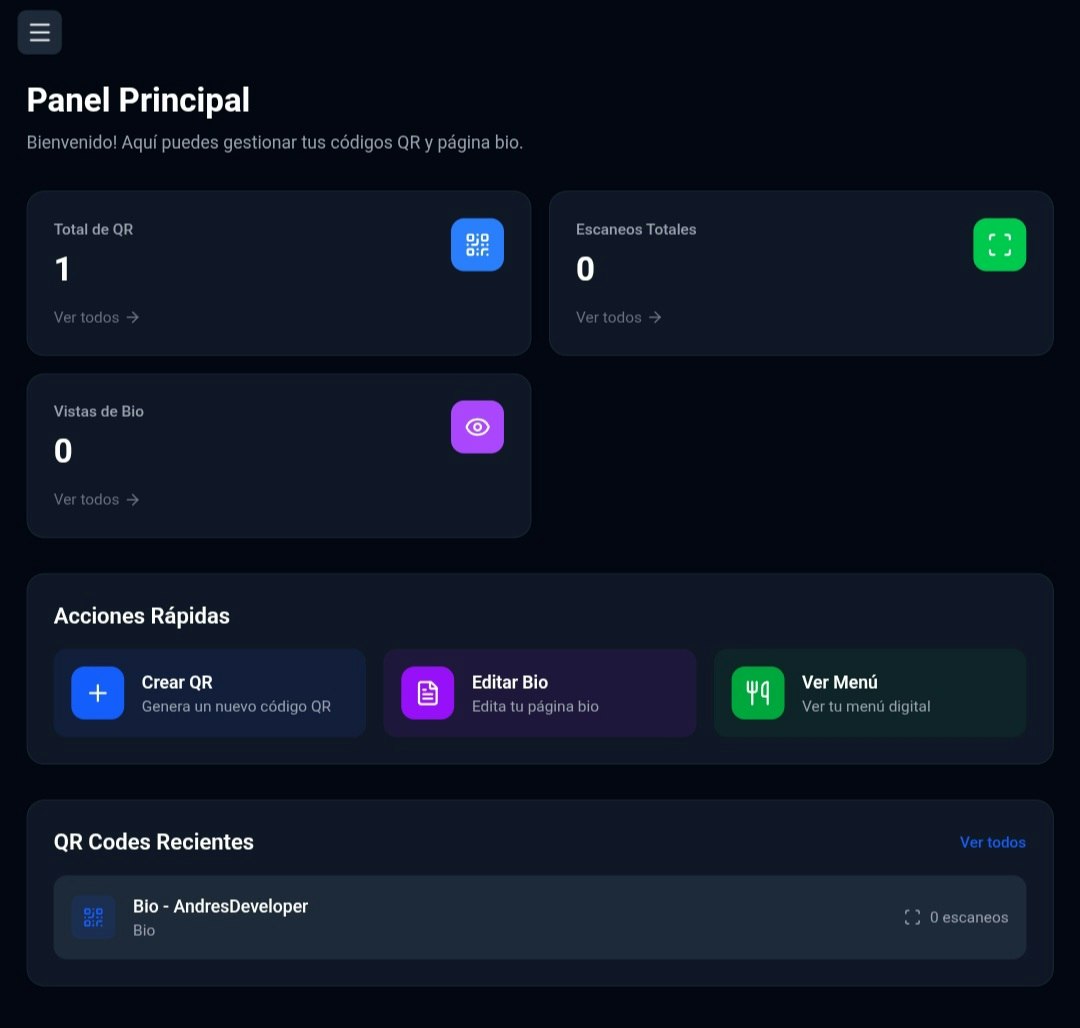This screenshot has width=1080, height=1028.
Task: Click the Total de QR stat card
Action: point(279,272)
